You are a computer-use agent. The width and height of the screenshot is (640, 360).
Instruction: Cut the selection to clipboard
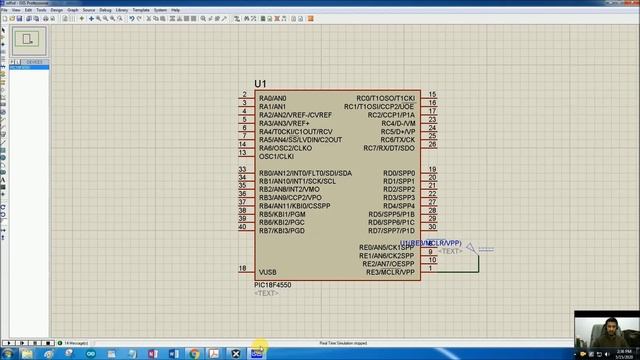(149, 19)
